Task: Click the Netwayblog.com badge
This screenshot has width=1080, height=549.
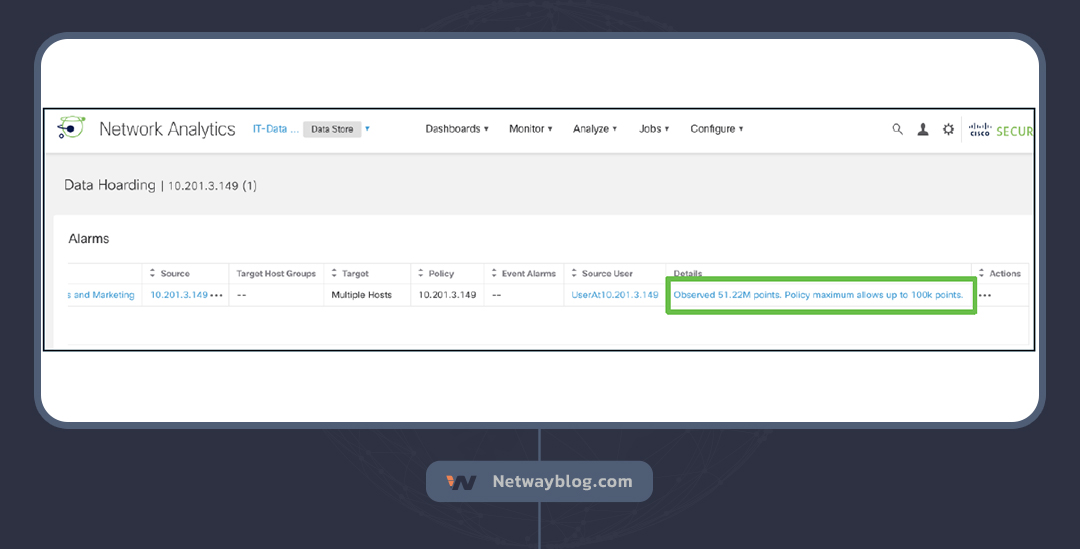Action: click(539, 481)
